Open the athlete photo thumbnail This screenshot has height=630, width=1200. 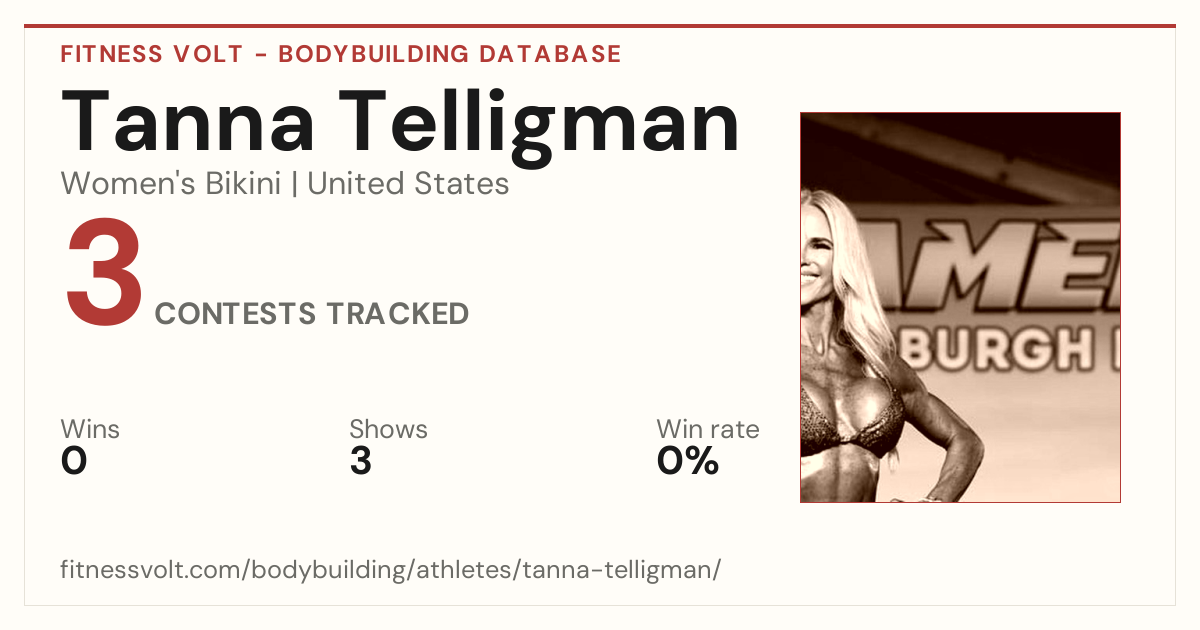tap(960, 307)
